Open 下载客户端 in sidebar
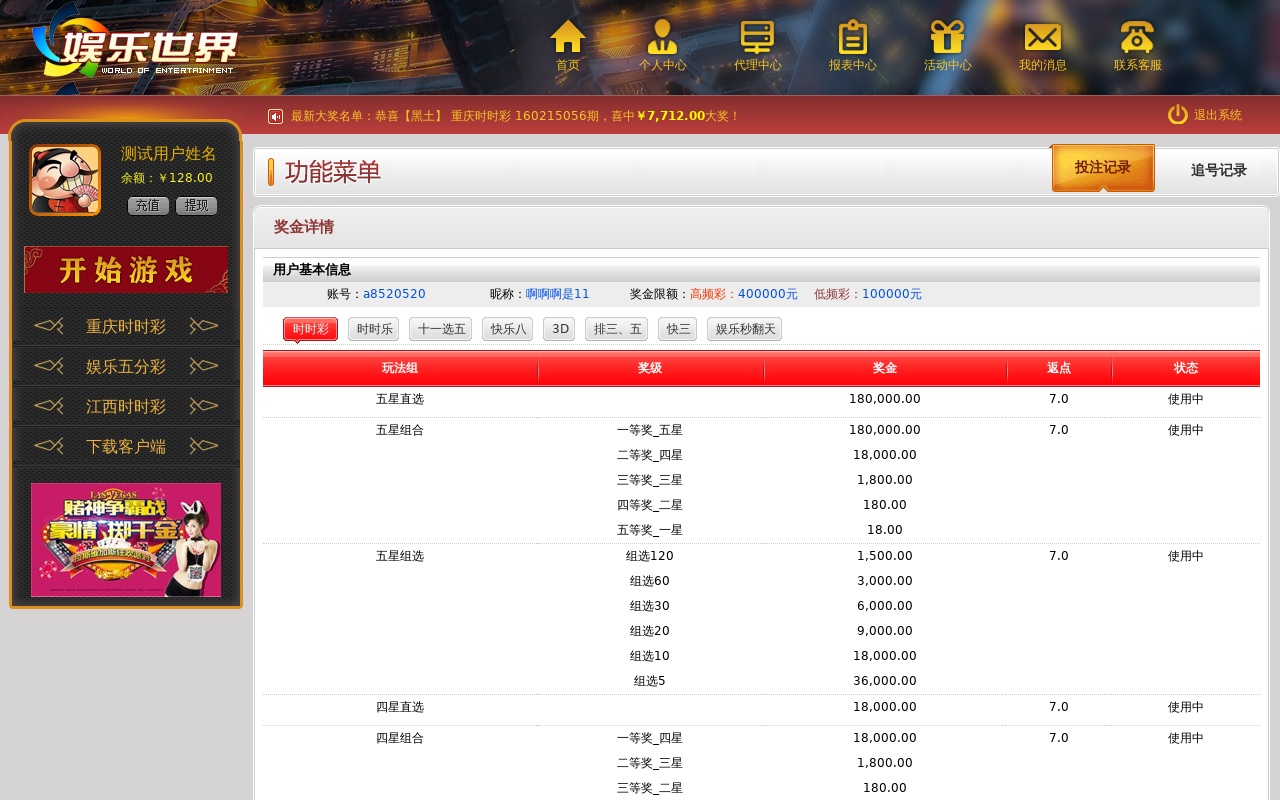 click(x=126, y=446)
